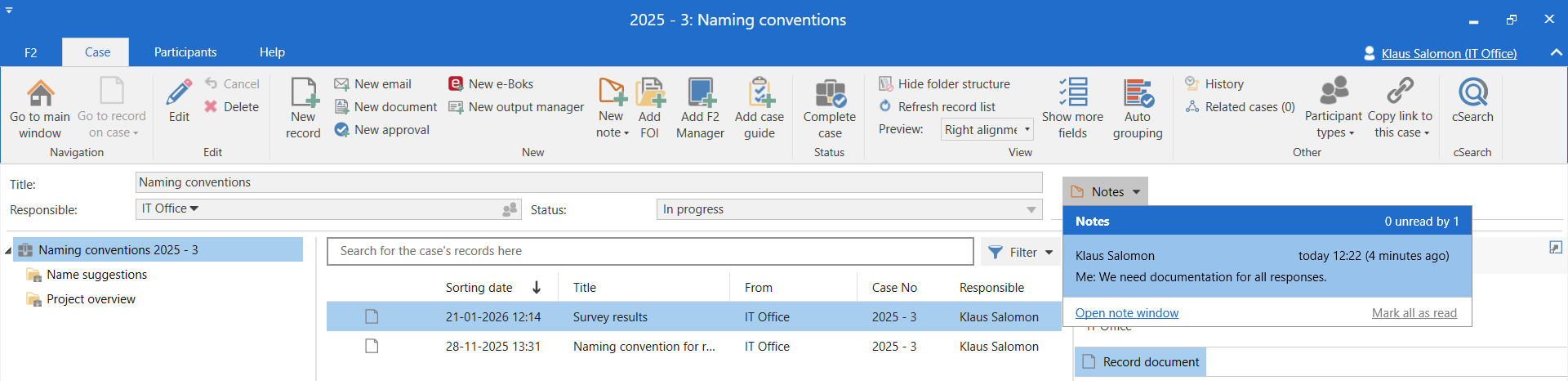Collapse the ribbon with chevron

(1556, 52)
